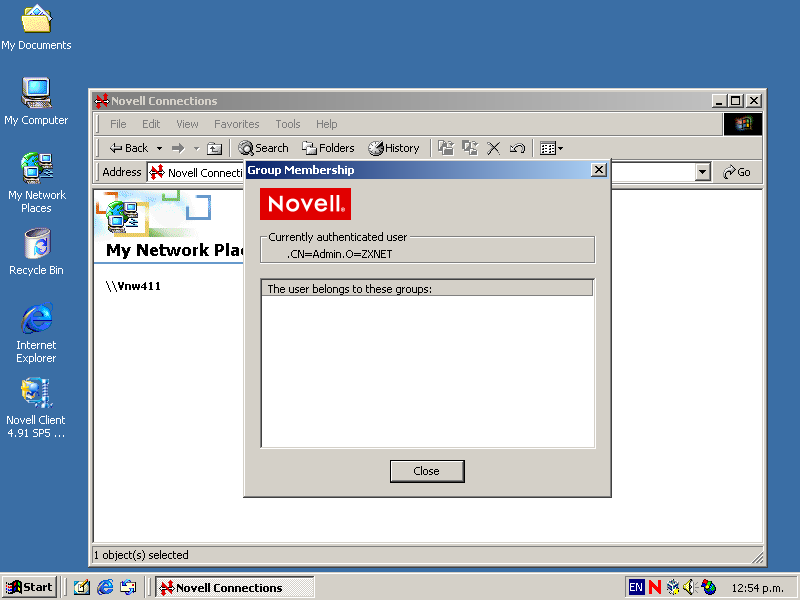Click the VirtualBox cube tray icon
800x600 pixels.
tap(672, 587)
